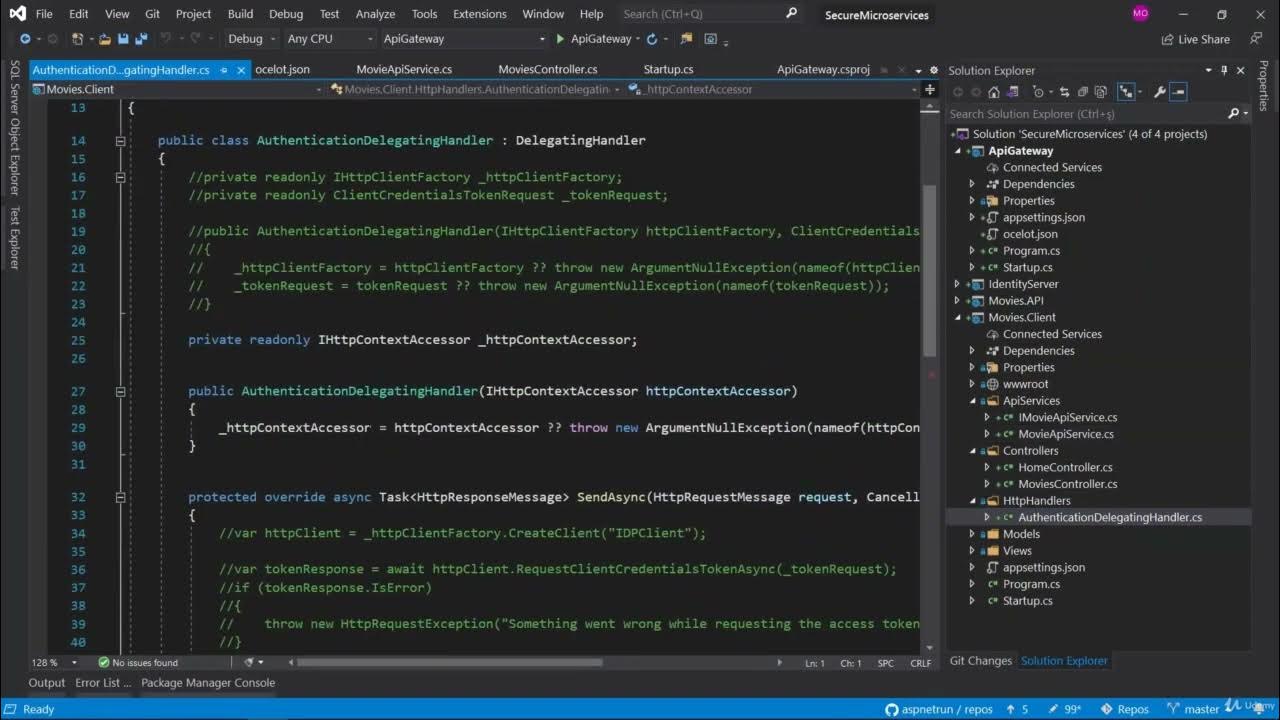Toggle the file nesting view button

pos(1127,92)
